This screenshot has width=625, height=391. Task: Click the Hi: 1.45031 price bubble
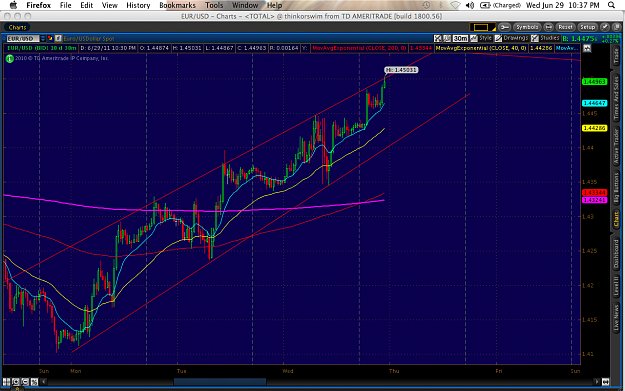pos(401,70)
